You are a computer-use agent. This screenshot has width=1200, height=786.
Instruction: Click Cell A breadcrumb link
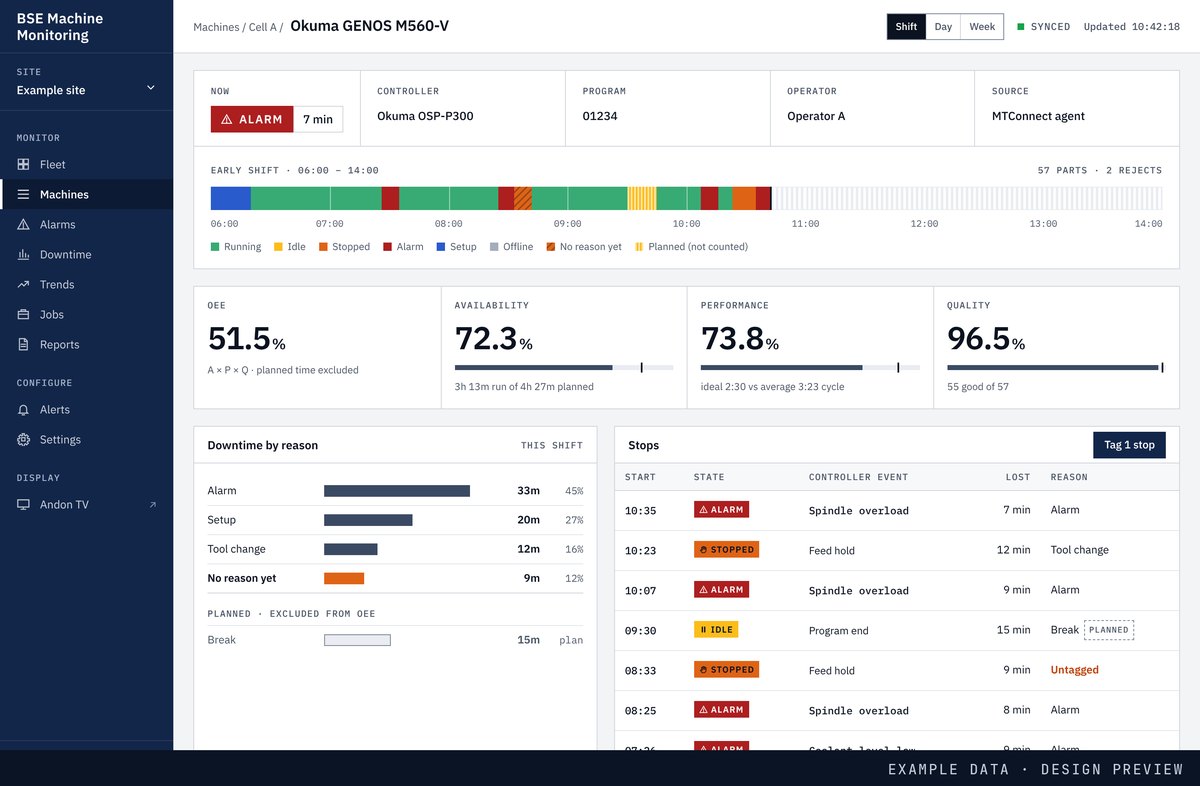[262, 27]
